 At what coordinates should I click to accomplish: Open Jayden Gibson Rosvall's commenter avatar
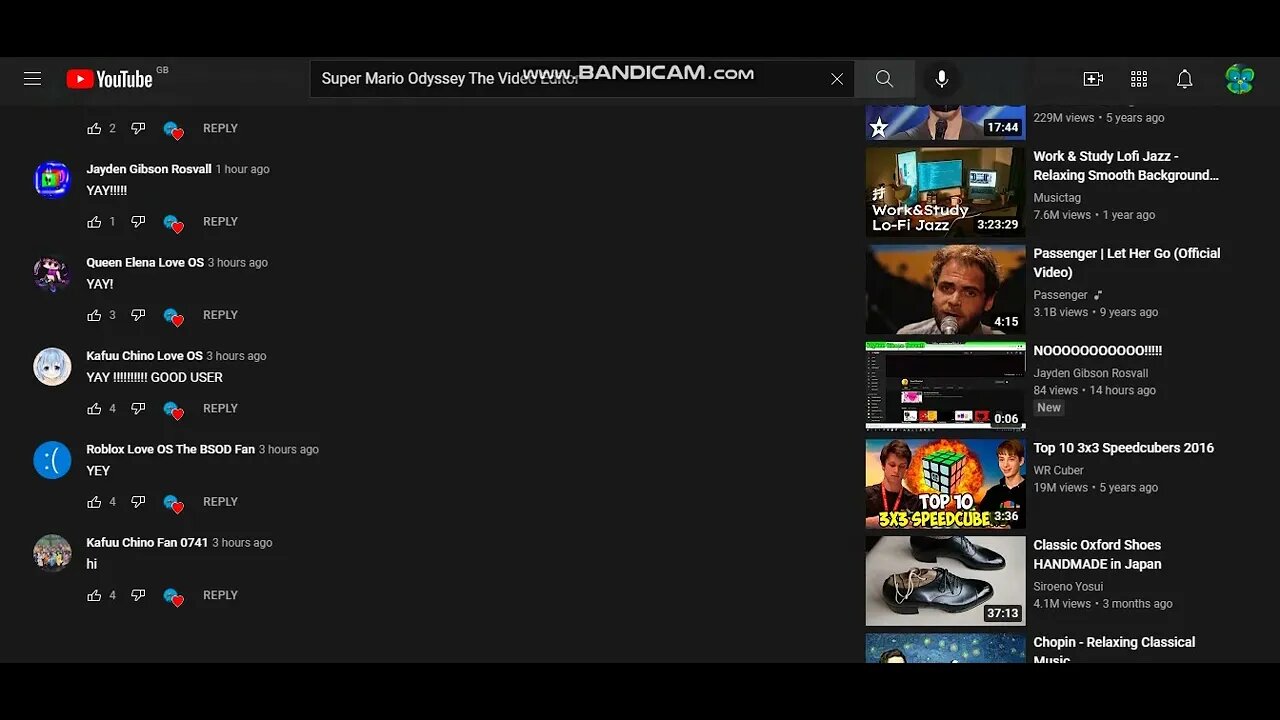52,180
